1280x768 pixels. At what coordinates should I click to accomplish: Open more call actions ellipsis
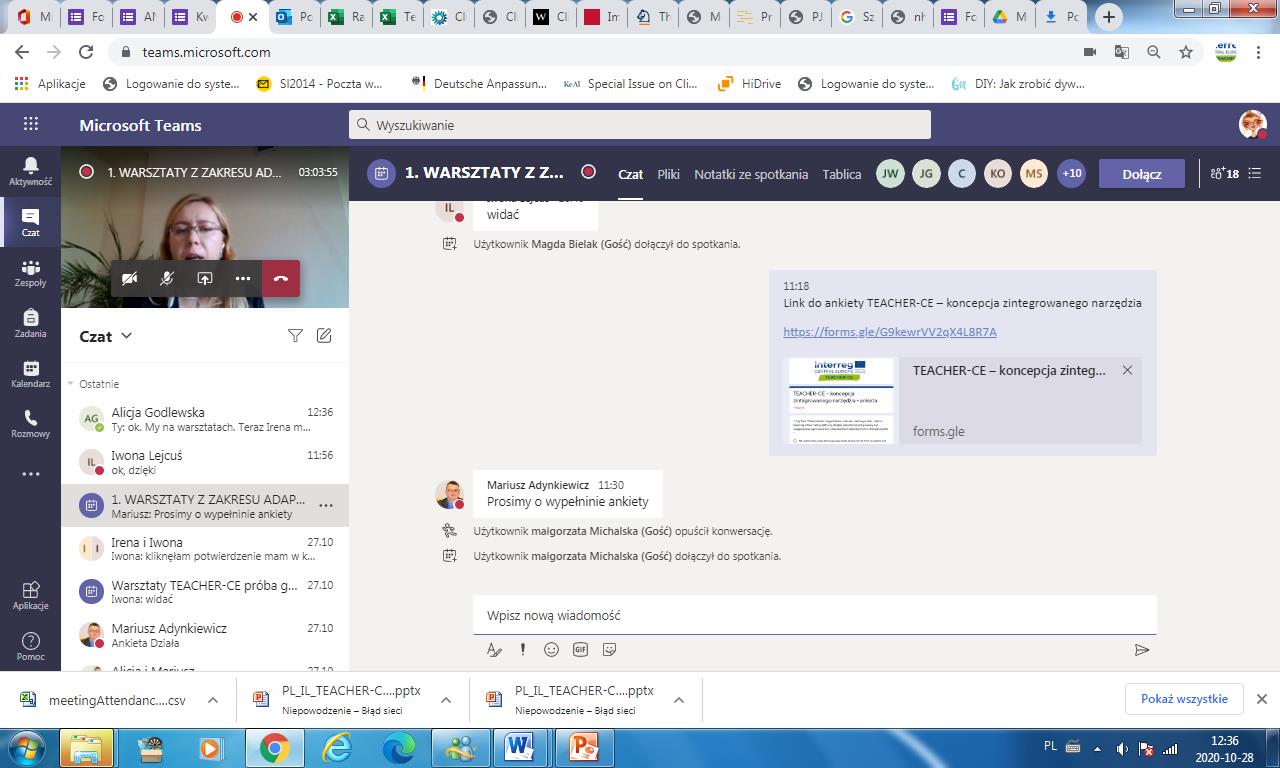pos(243,279)
